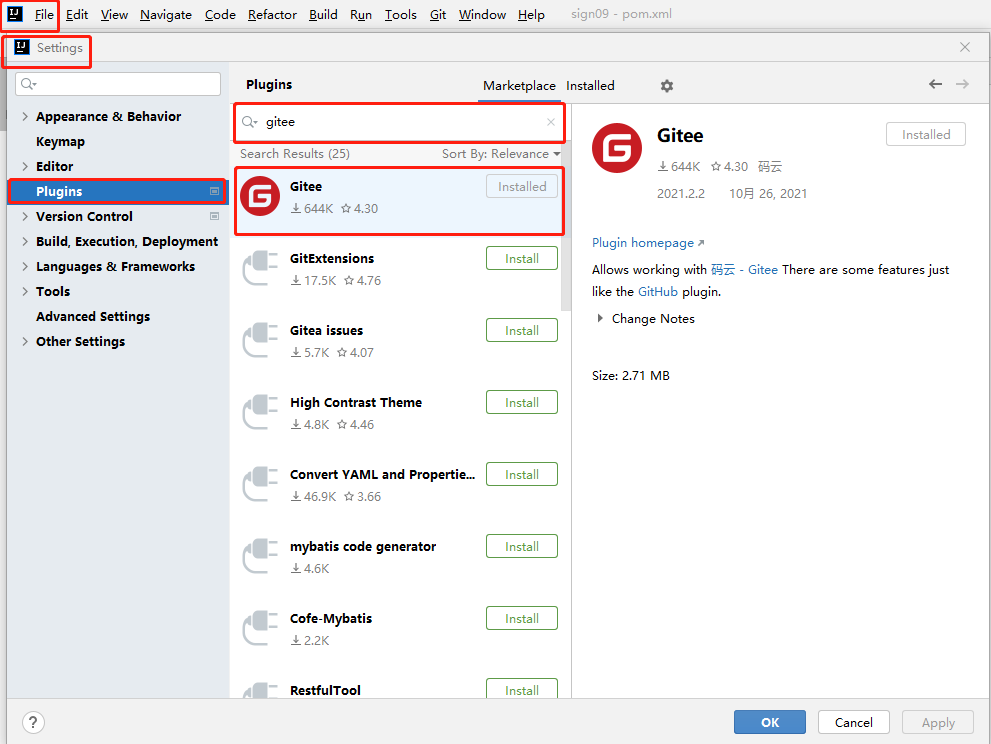991x744 pixels.
Task: Open the Tools menu
Action: (x=401, y=15)
